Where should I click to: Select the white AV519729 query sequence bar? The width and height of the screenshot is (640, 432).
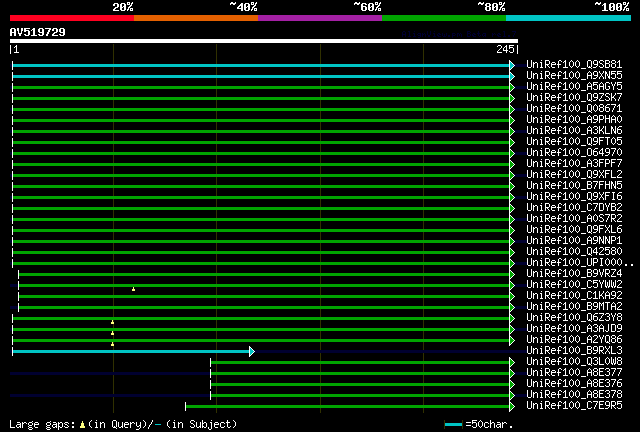click(x=264, y=41)
